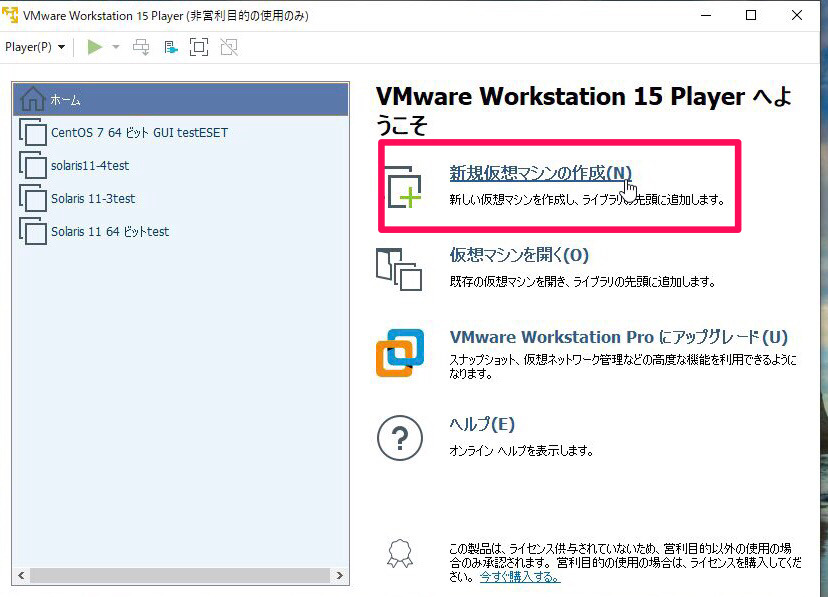The width and height of the screenshot is (828, 597).
Task: Click the manage virtual machine settings icon
Action: click(171, 47)
